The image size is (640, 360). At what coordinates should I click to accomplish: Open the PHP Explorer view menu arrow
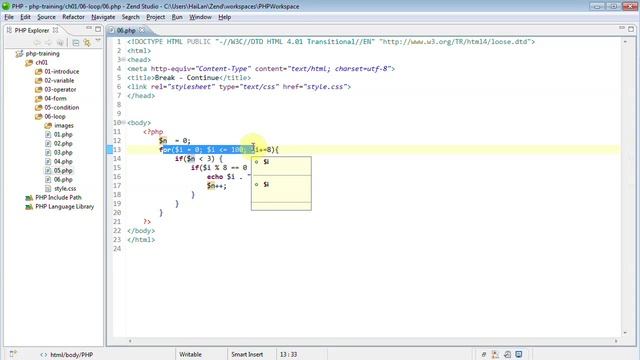98,41
